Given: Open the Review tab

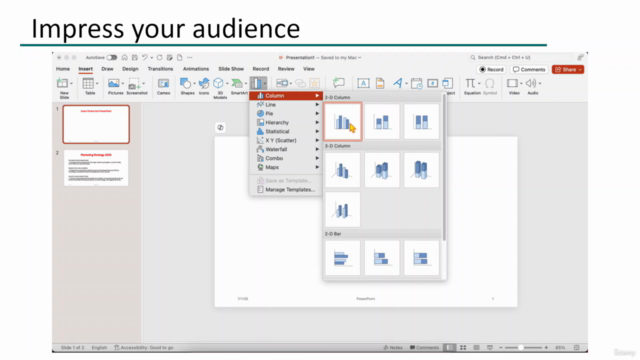Looking at the screenshot, I should click(x=286, y=69).
